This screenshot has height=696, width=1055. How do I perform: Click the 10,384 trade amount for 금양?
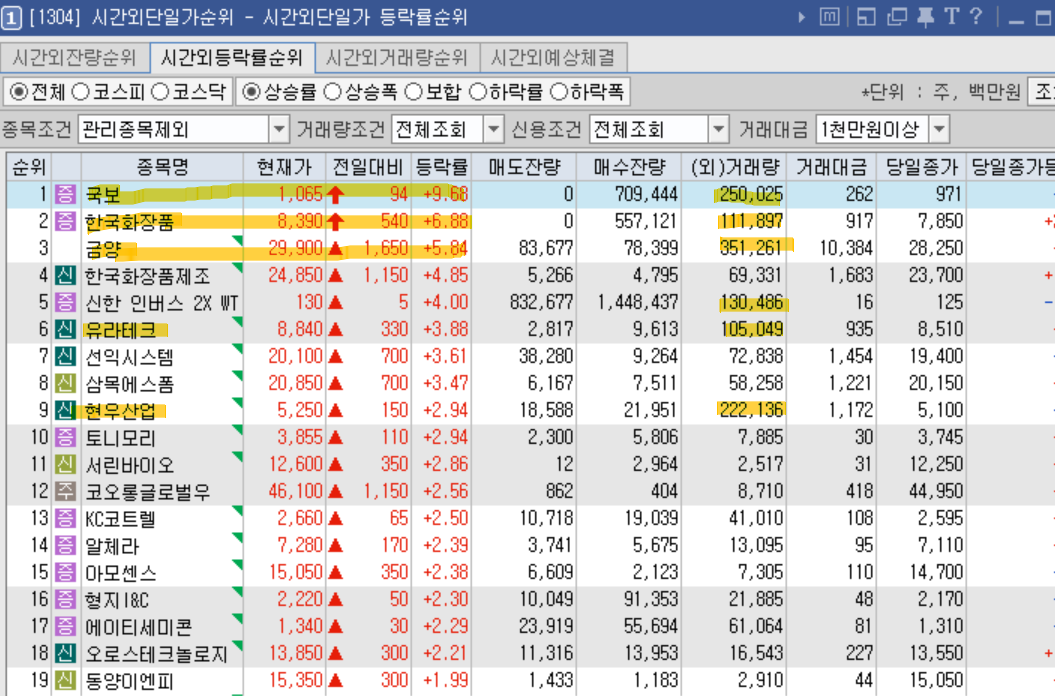pos(846,248)
